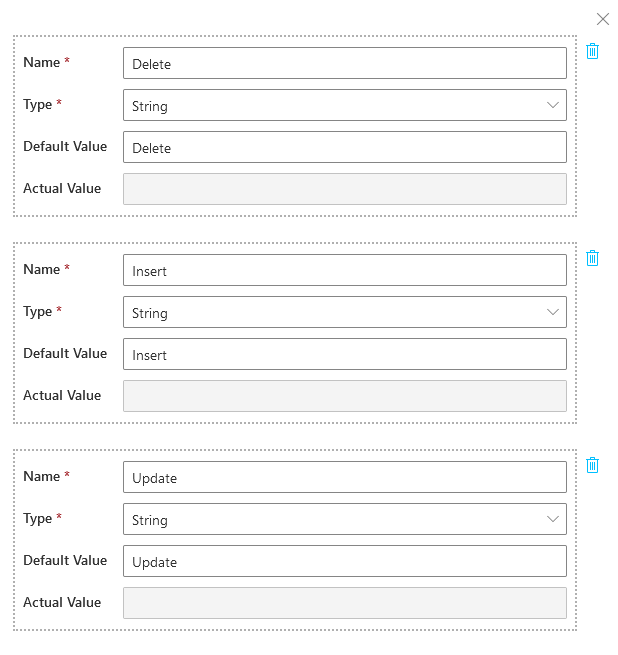Viewport: 618px width, 655px height.
Task: Expand Type dropdown for Insert parameter
Action: coord(344,313)
